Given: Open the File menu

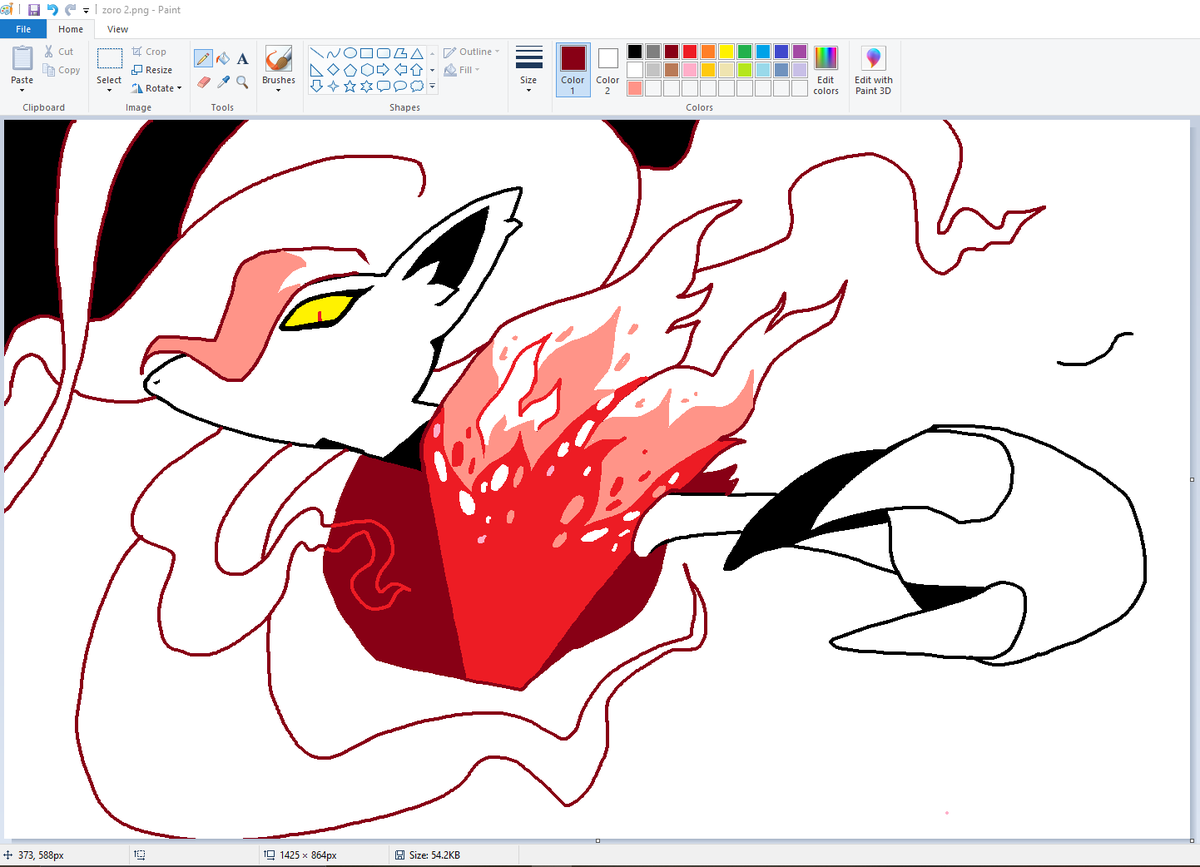Looking at the screenshot, I should (x=22, y=29).
